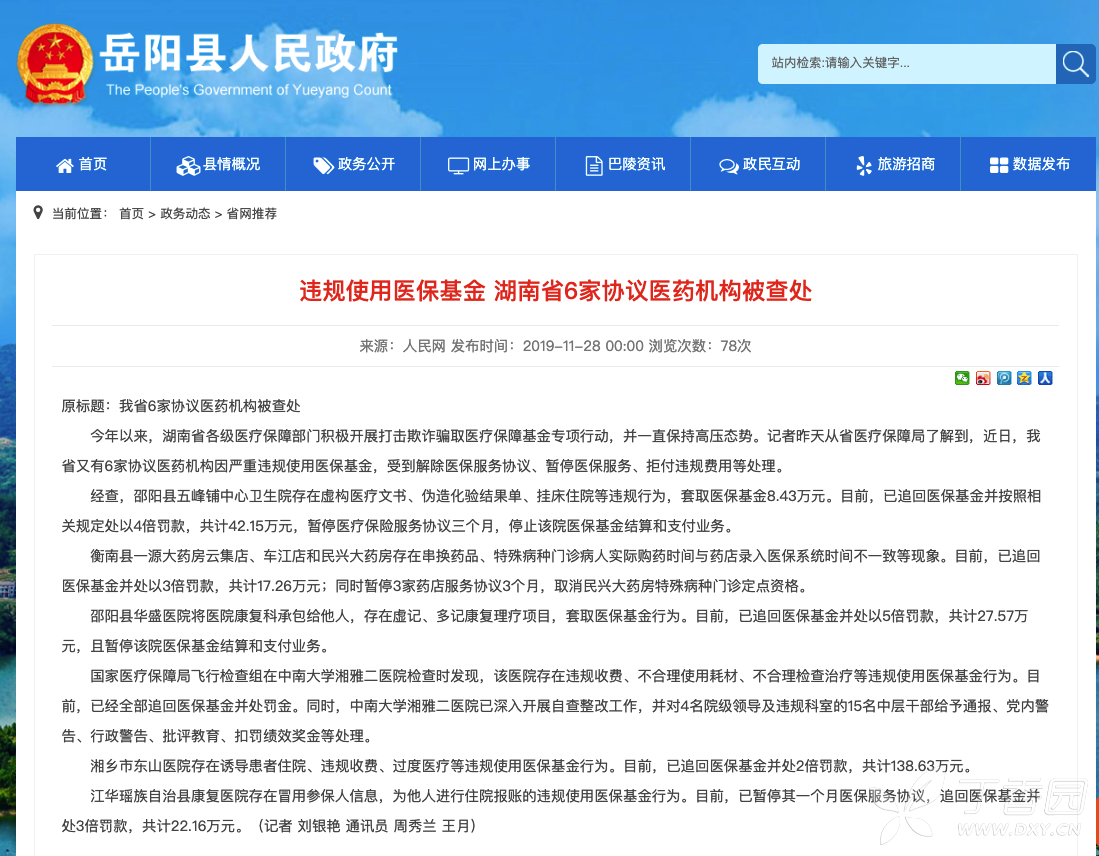Share article via the green WeChat icon
Screen dimensions: 1099x856
tap(962, 379)
